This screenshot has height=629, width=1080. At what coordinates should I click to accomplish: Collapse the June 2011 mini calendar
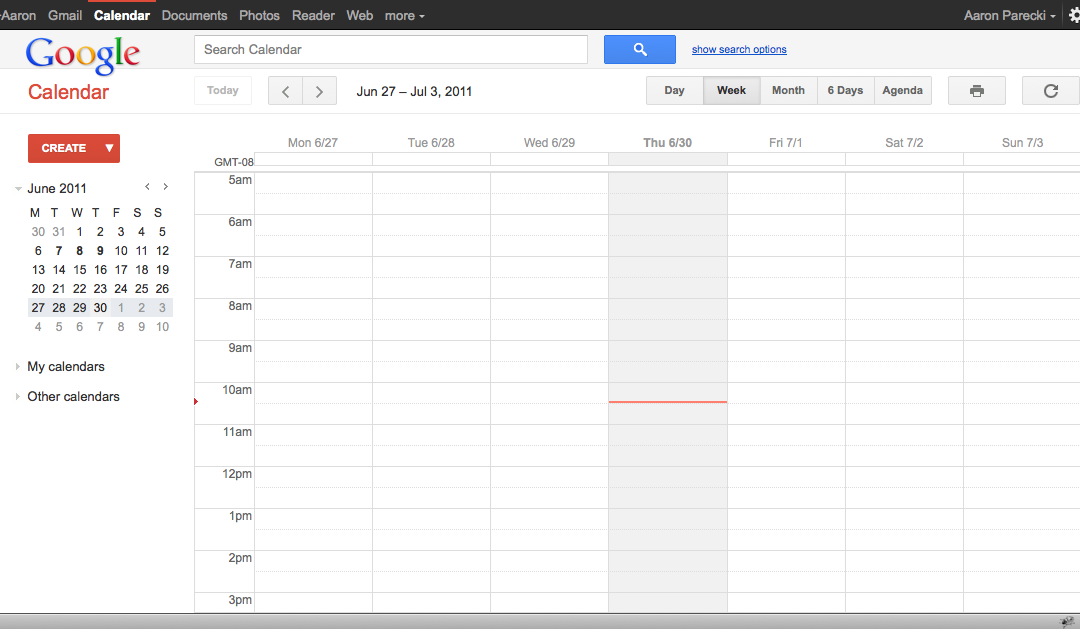click(19, 189)
